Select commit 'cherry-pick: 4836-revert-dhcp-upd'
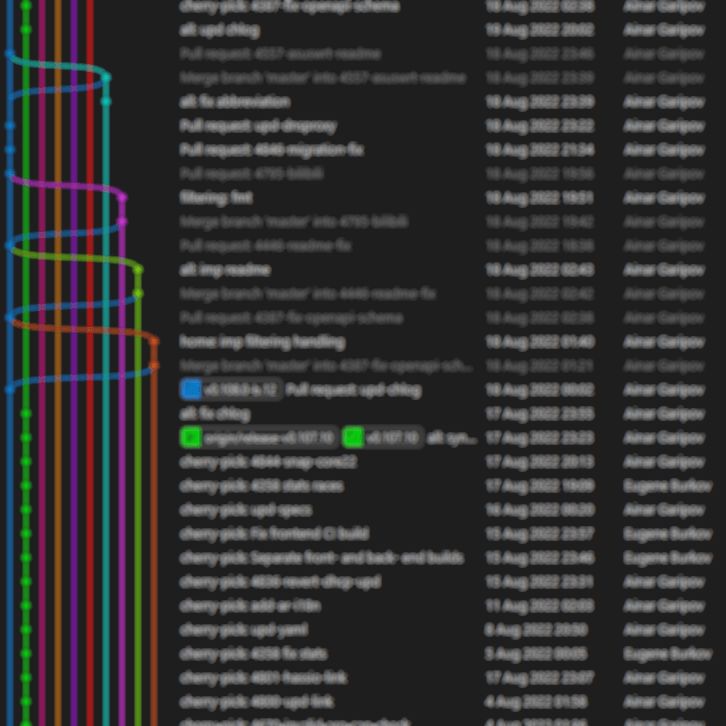This screenshot has width=726, height=726. (x=281, y=582)
